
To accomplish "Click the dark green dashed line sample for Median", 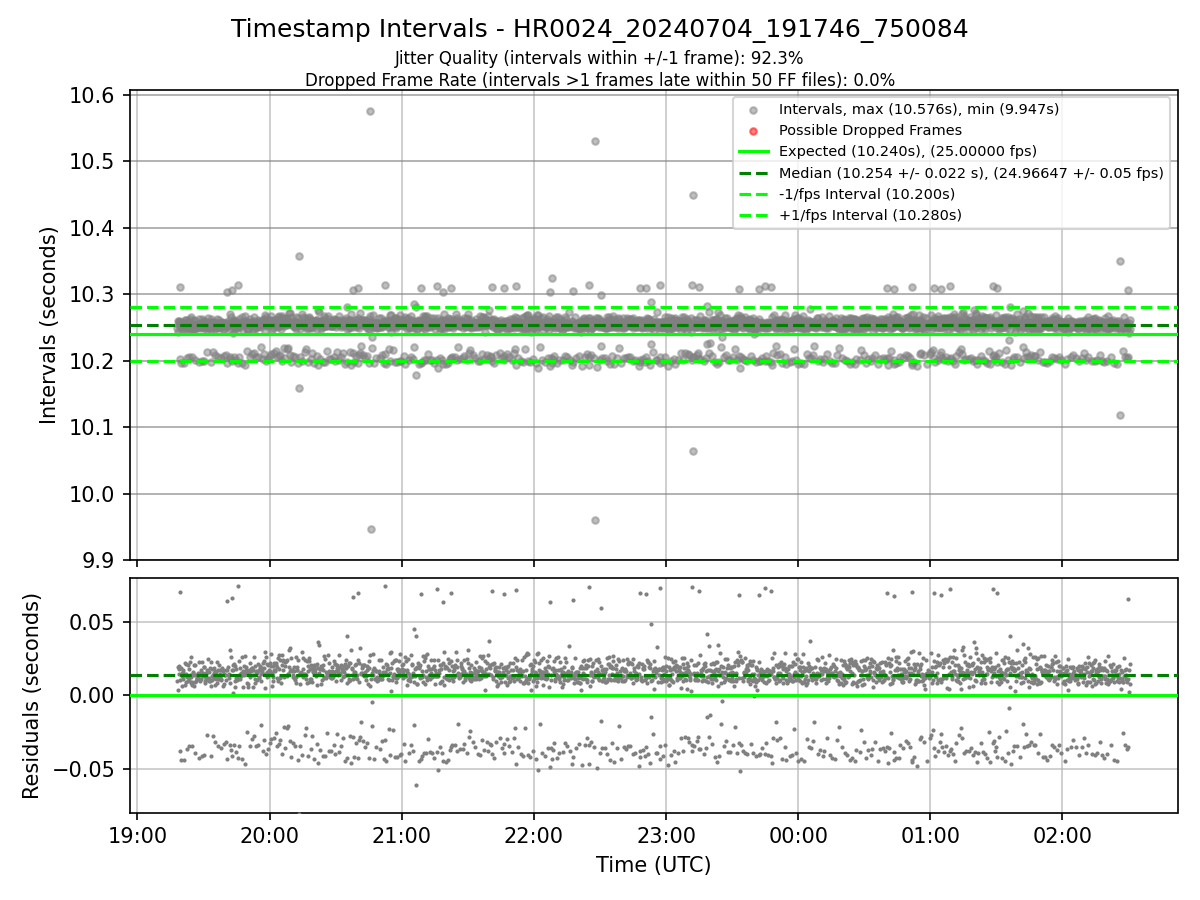I will 754,173.
